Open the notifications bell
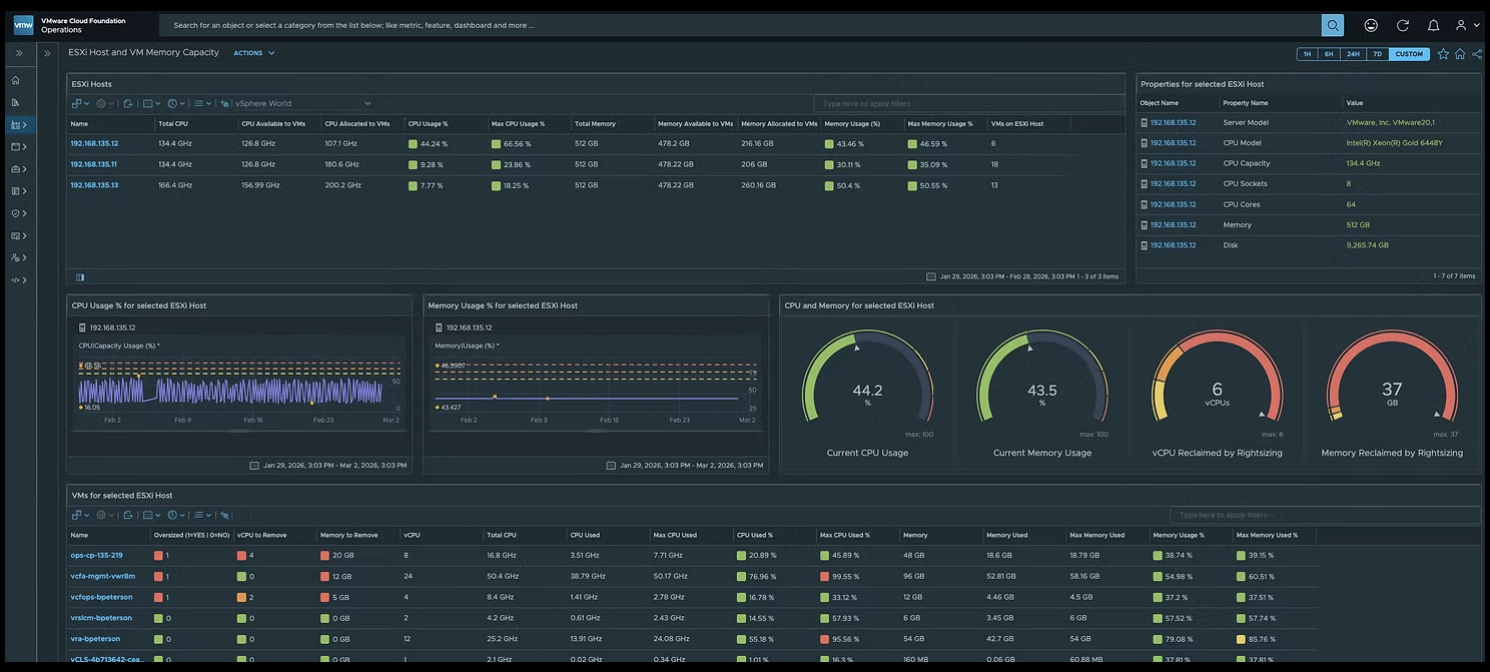The image size is (1490, 672). [x=1433, y=25]
